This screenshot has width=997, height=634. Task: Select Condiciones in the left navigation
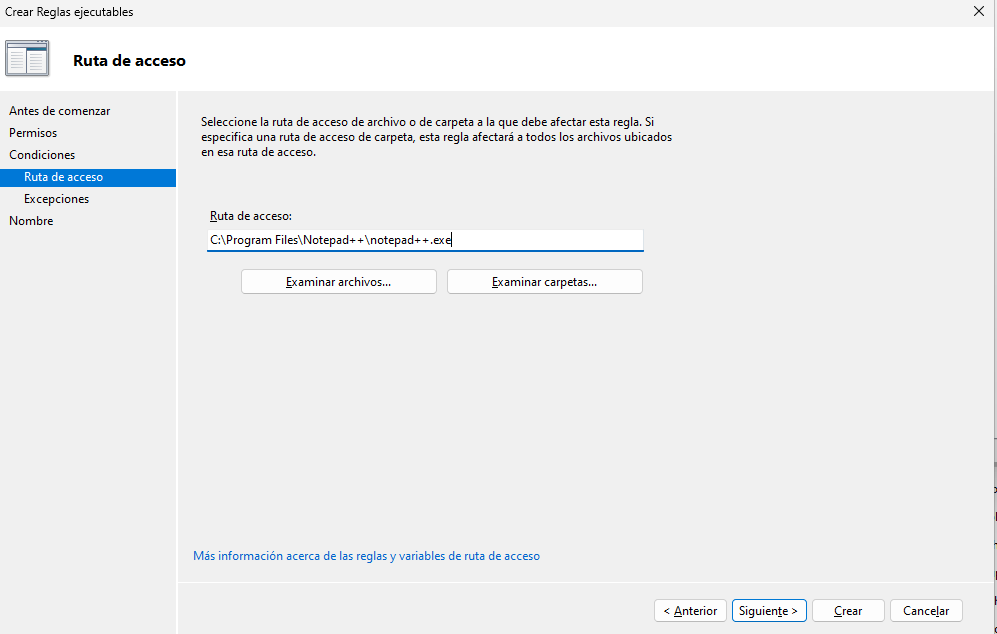pos(42,155)
